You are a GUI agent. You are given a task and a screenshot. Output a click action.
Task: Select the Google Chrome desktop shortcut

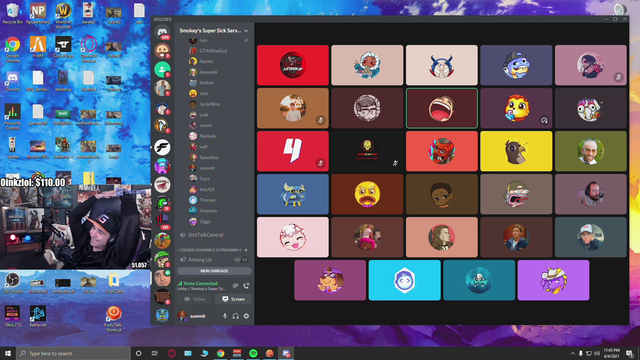coord(13,49)
